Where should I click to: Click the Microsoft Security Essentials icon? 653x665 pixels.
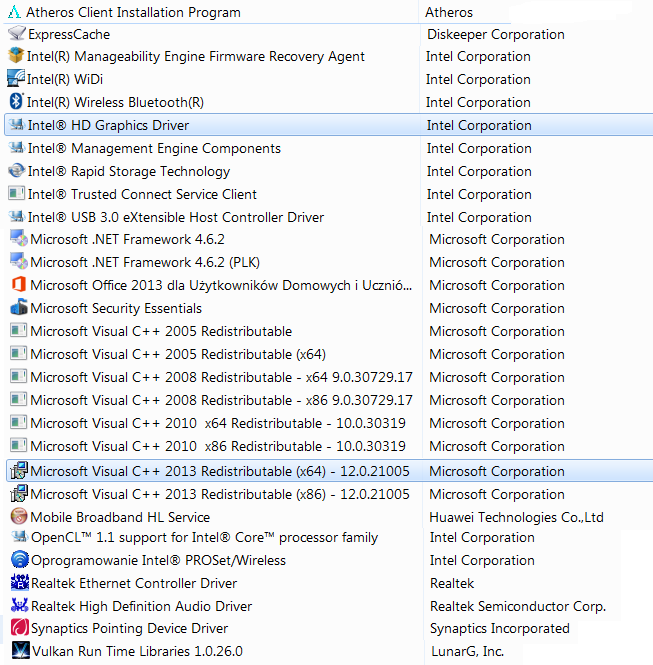[18, 308]
